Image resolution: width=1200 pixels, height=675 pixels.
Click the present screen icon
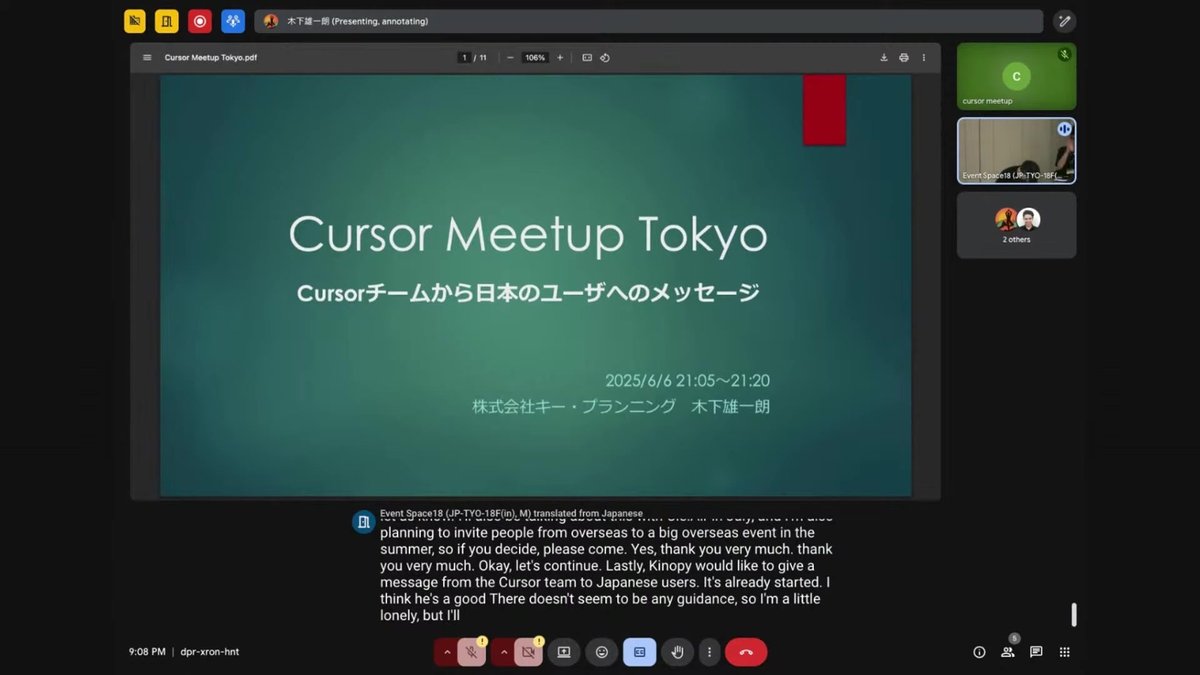pyautogui.click(x=563, y=651)
